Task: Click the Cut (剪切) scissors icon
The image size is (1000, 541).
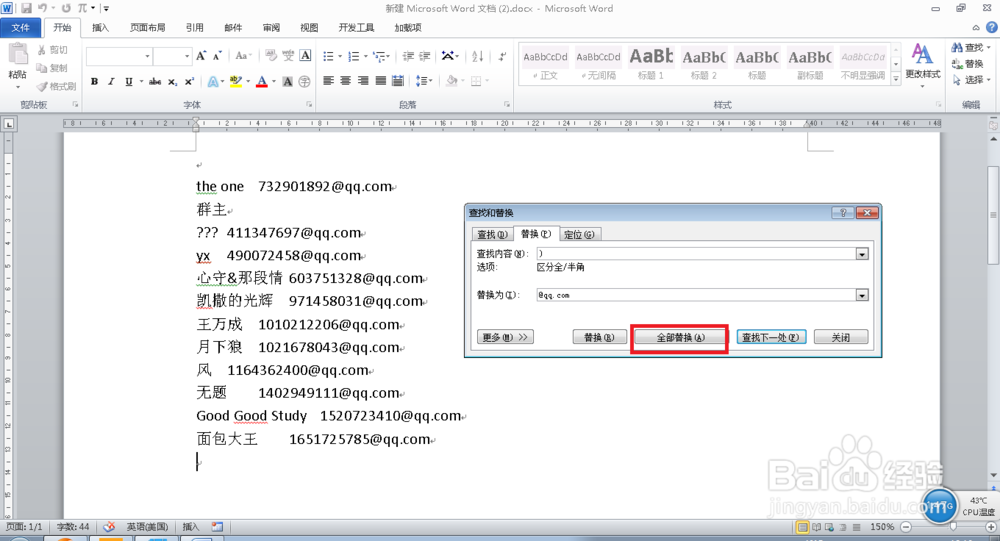Action: [42, 50]
